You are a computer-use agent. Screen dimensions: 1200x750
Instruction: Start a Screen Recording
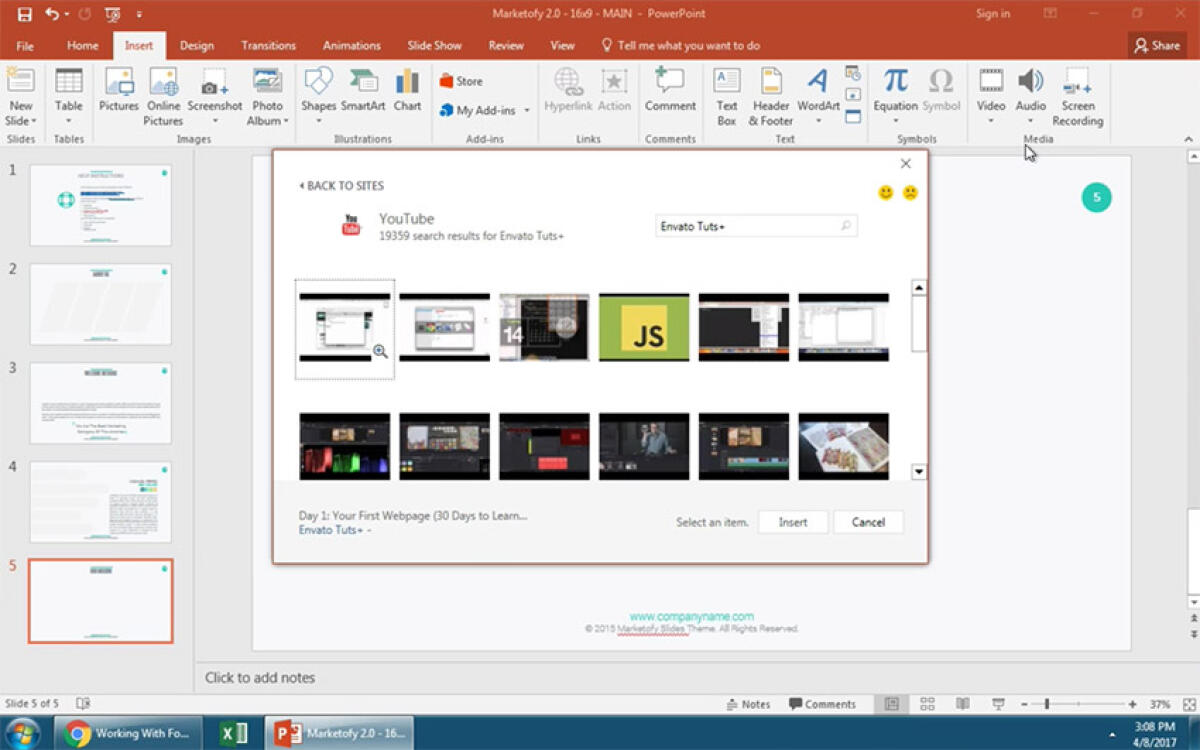coord(1077,95)
